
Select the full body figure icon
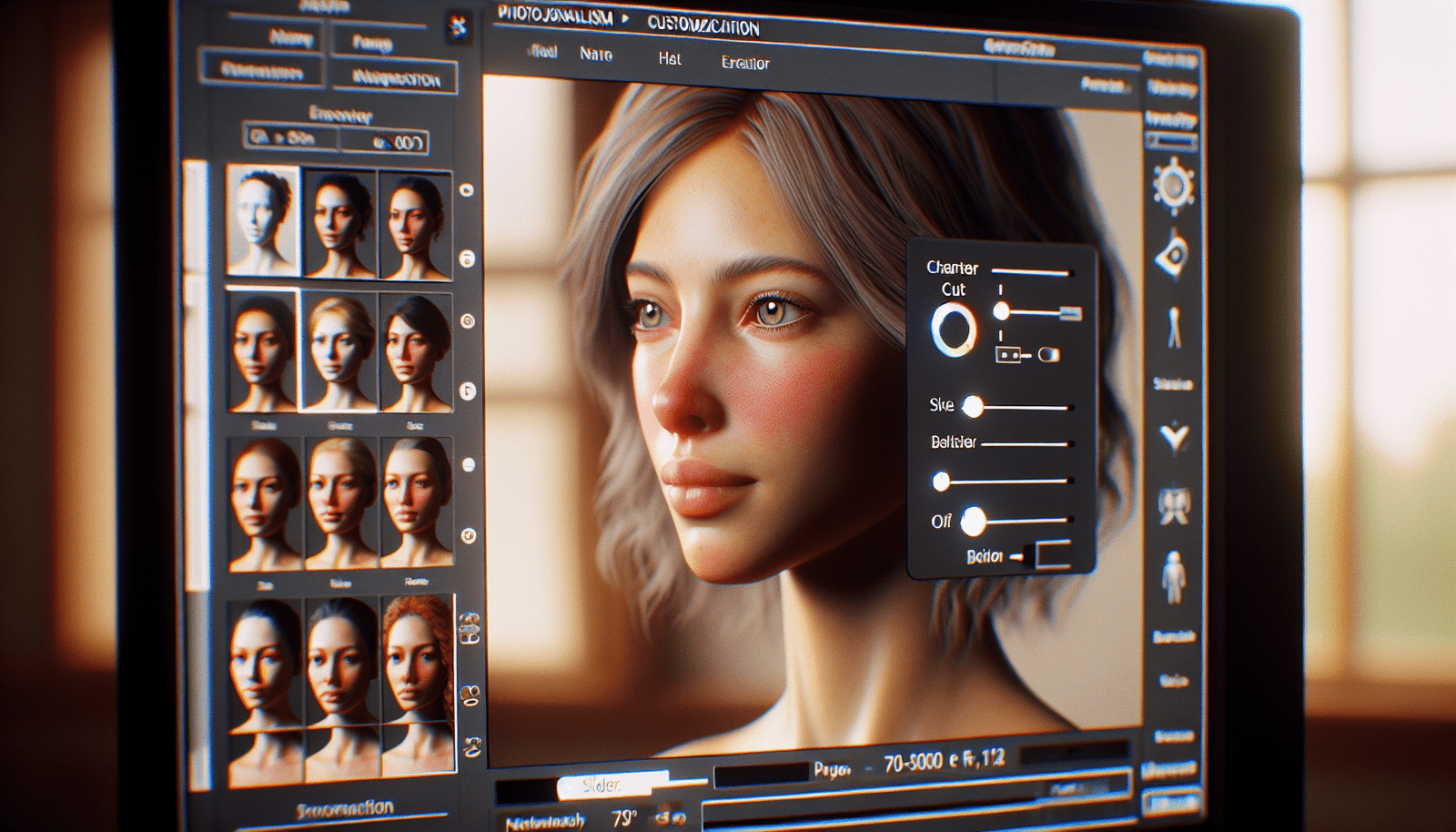pyautogui.click(x=1173, y=577)
